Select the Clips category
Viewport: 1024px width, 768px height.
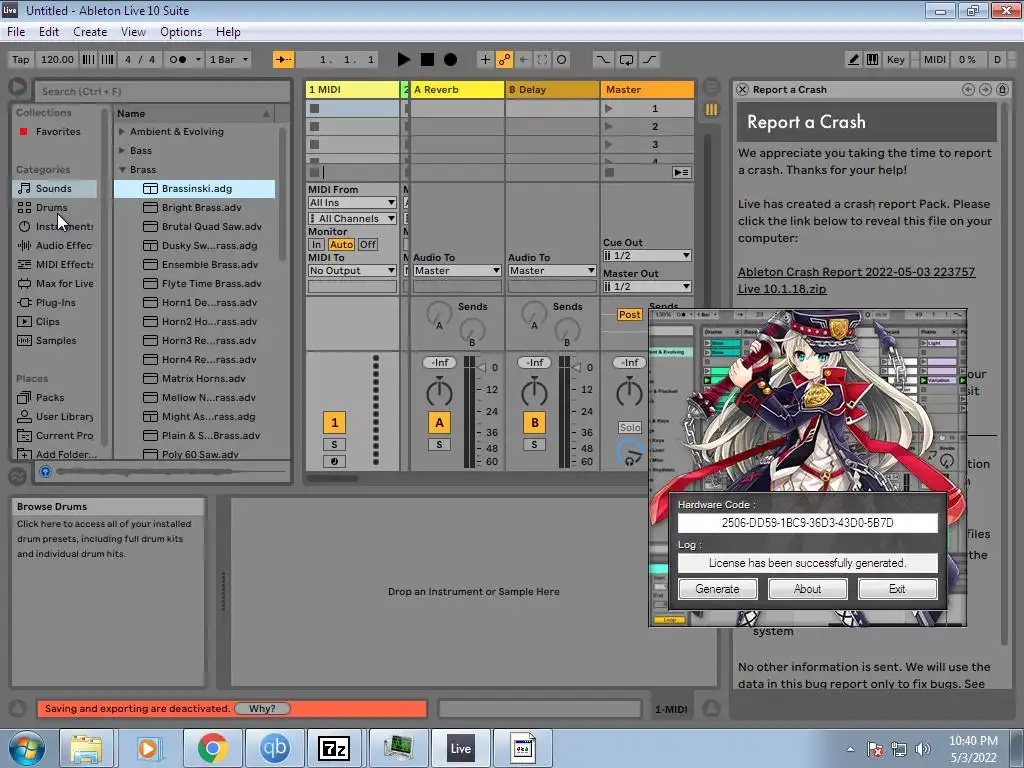(55, 321)
